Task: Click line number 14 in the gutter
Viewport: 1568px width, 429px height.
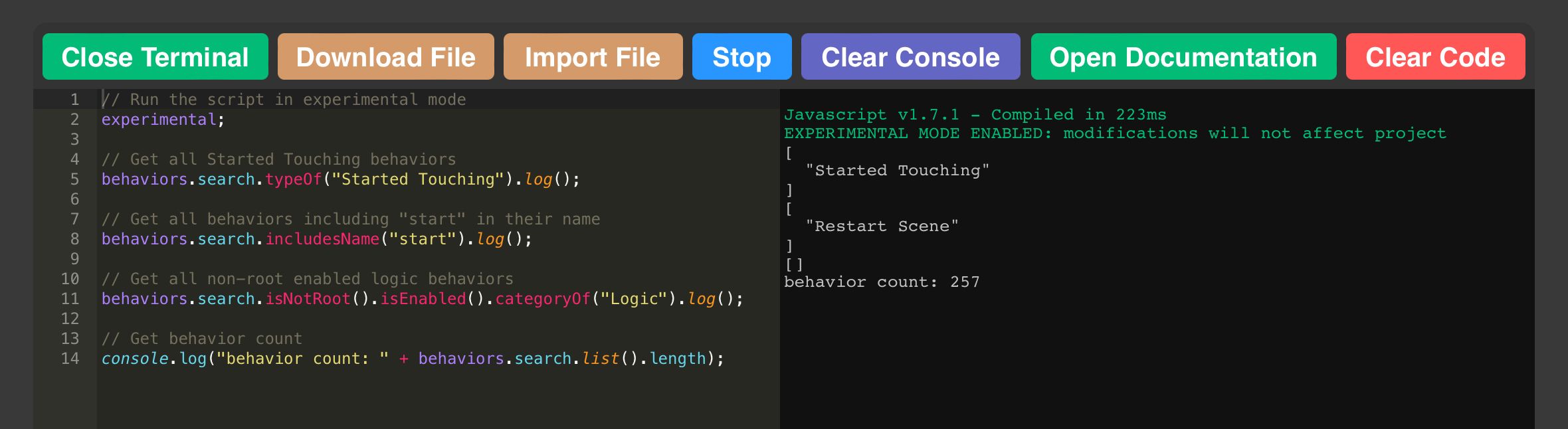Action: [x=70, y=359]
